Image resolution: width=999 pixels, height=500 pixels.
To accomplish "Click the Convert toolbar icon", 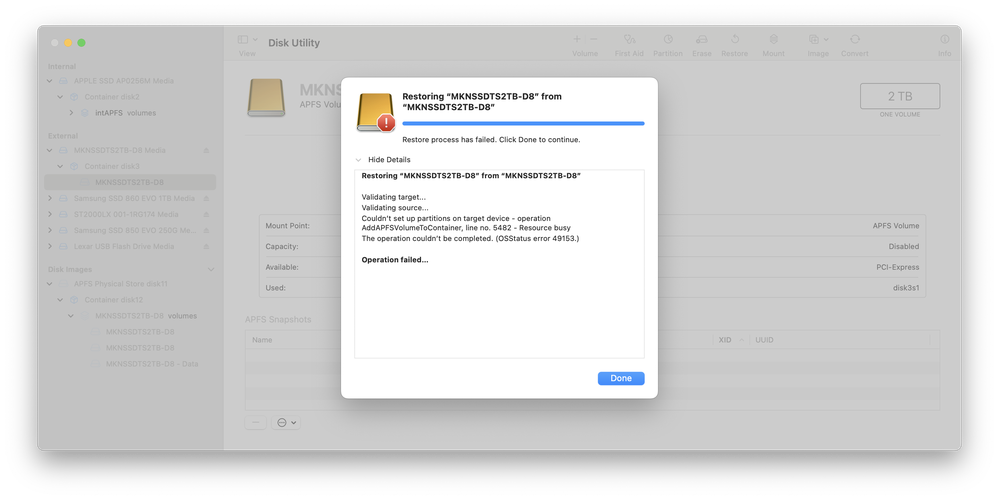I will 854,39.
